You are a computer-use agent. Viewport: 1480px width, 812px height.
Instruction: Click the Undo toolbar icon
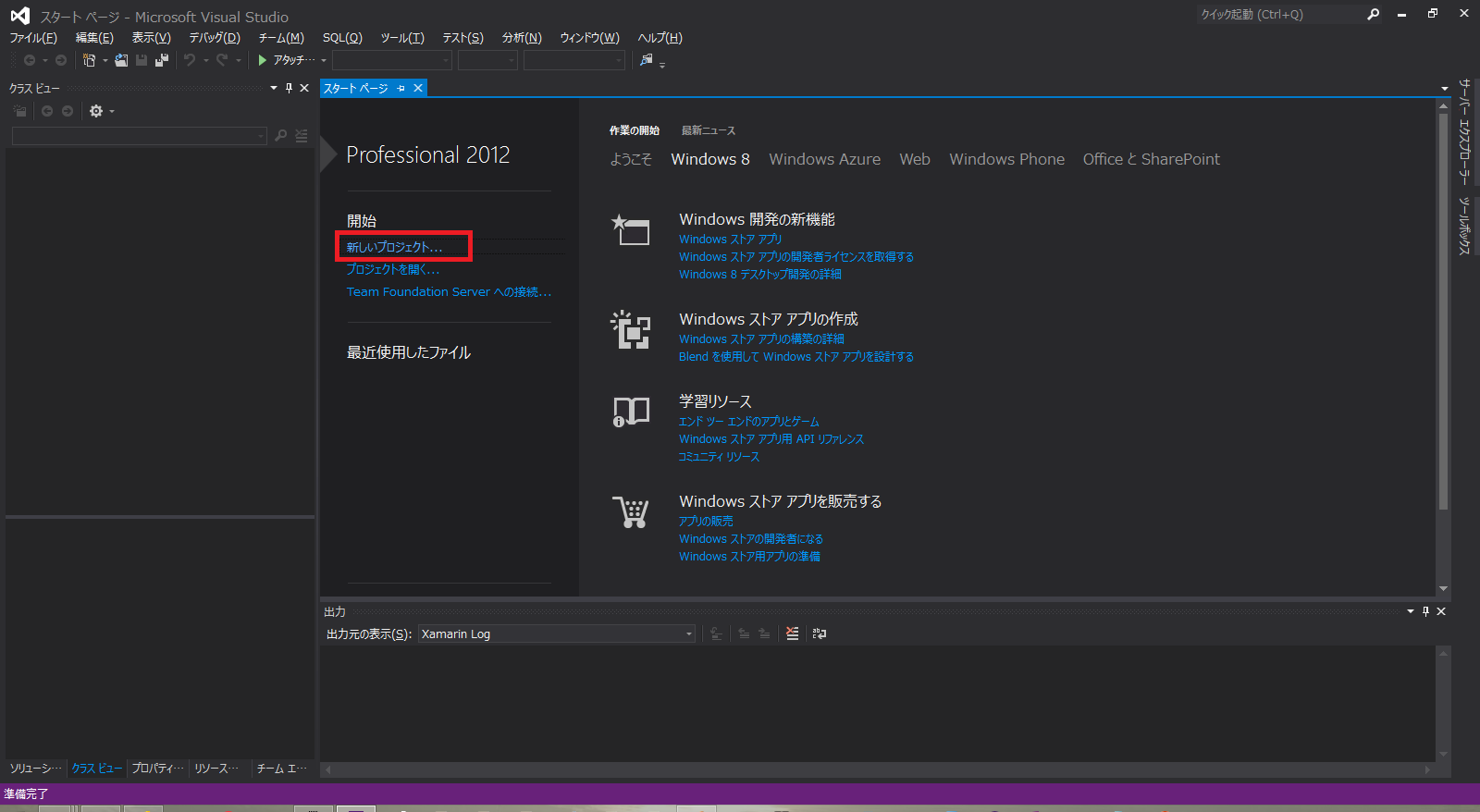(x=190, y=60)
